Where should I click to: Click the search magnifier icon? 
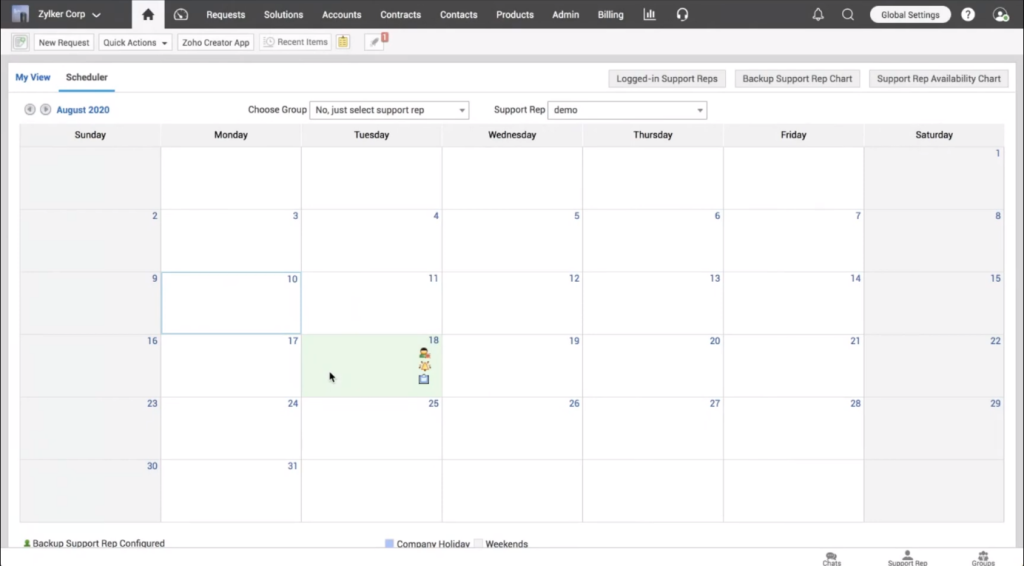[848, 15]
